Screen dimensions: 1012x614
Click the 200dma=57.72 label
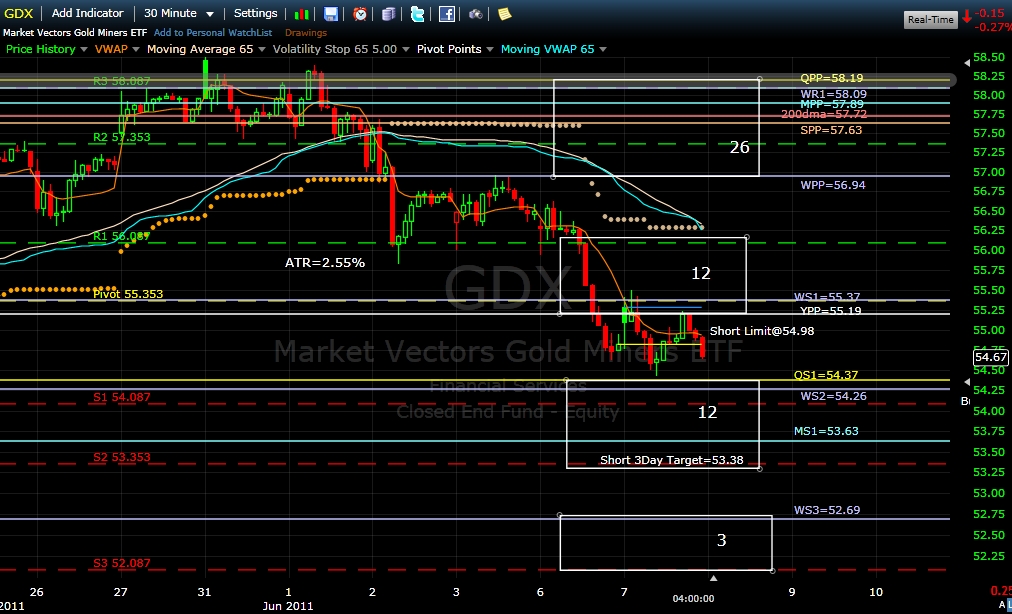[824, 114]
